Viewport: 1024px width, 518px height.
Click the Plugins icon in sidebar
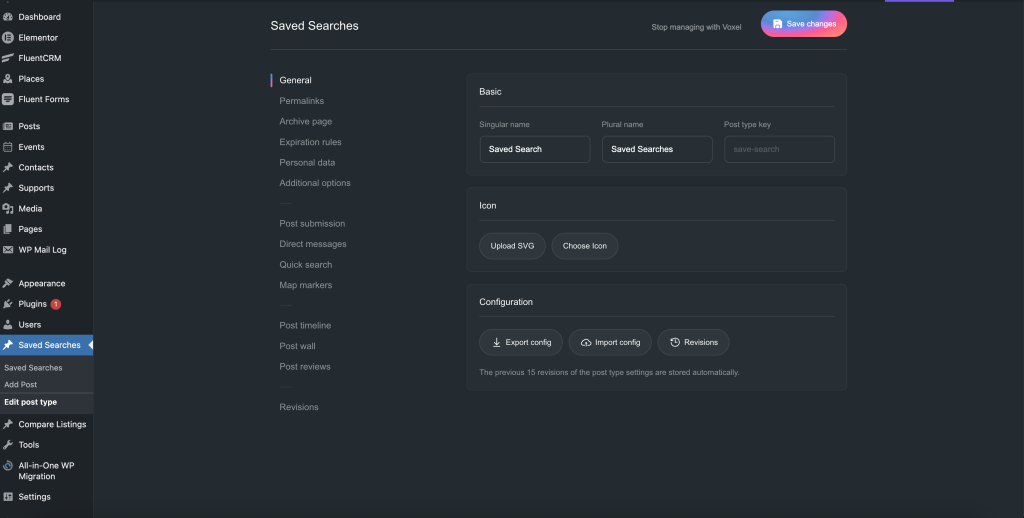[x=8, y=304]
